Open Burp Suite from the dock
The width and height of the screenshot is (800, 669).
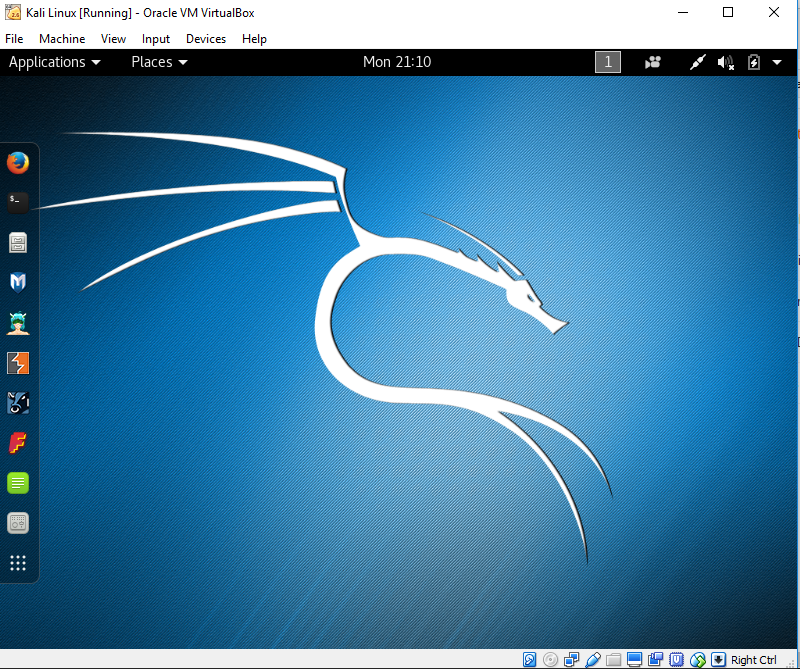click(x=18, y=363)
